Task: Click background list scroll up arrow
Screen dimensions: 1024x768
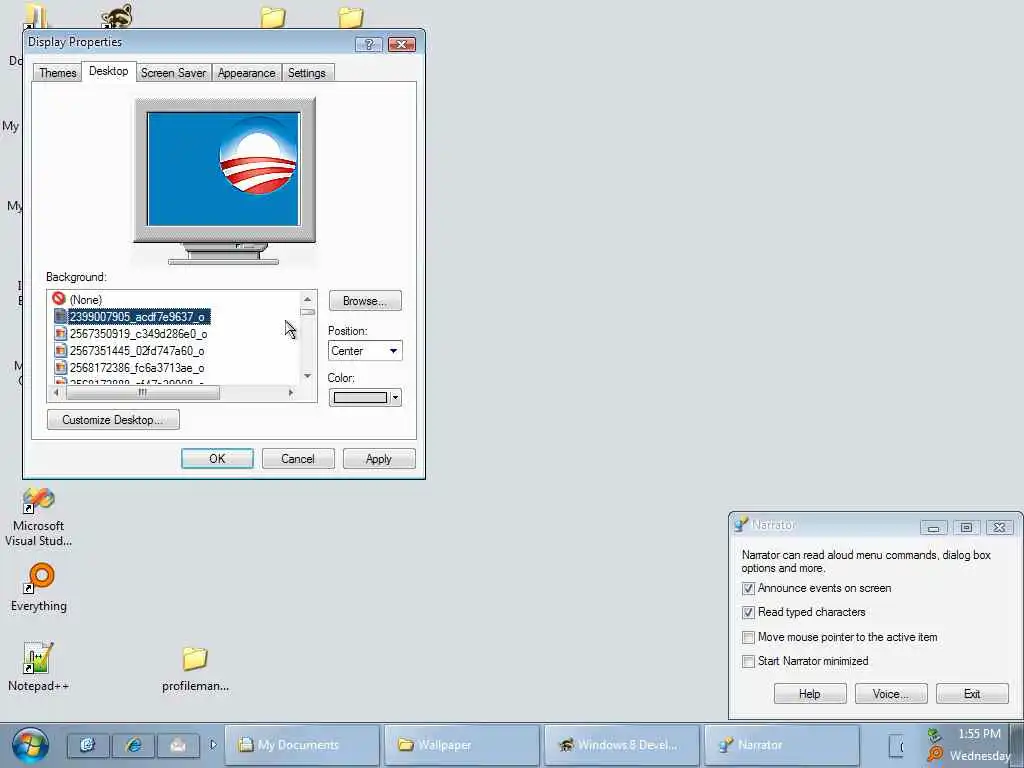Action: (308, 299)
